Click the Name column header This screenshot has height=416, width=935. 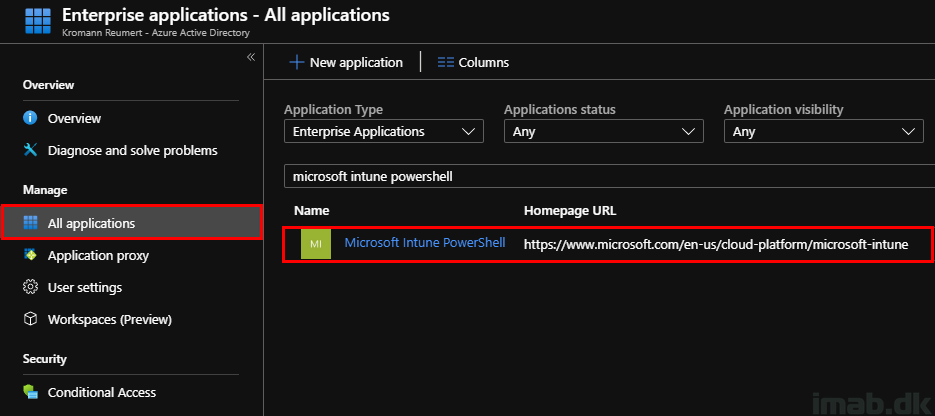tap(312, 210)
